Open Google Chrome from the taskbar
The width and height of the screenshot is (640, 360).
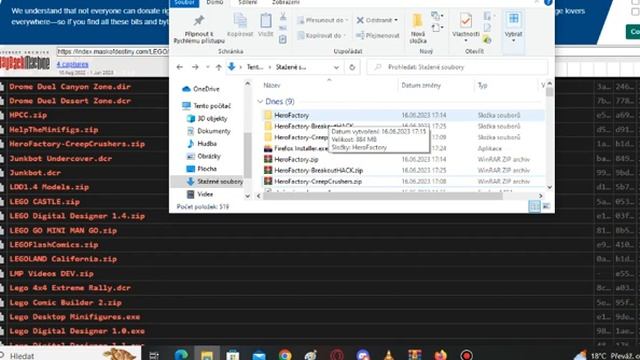[285, 355]
